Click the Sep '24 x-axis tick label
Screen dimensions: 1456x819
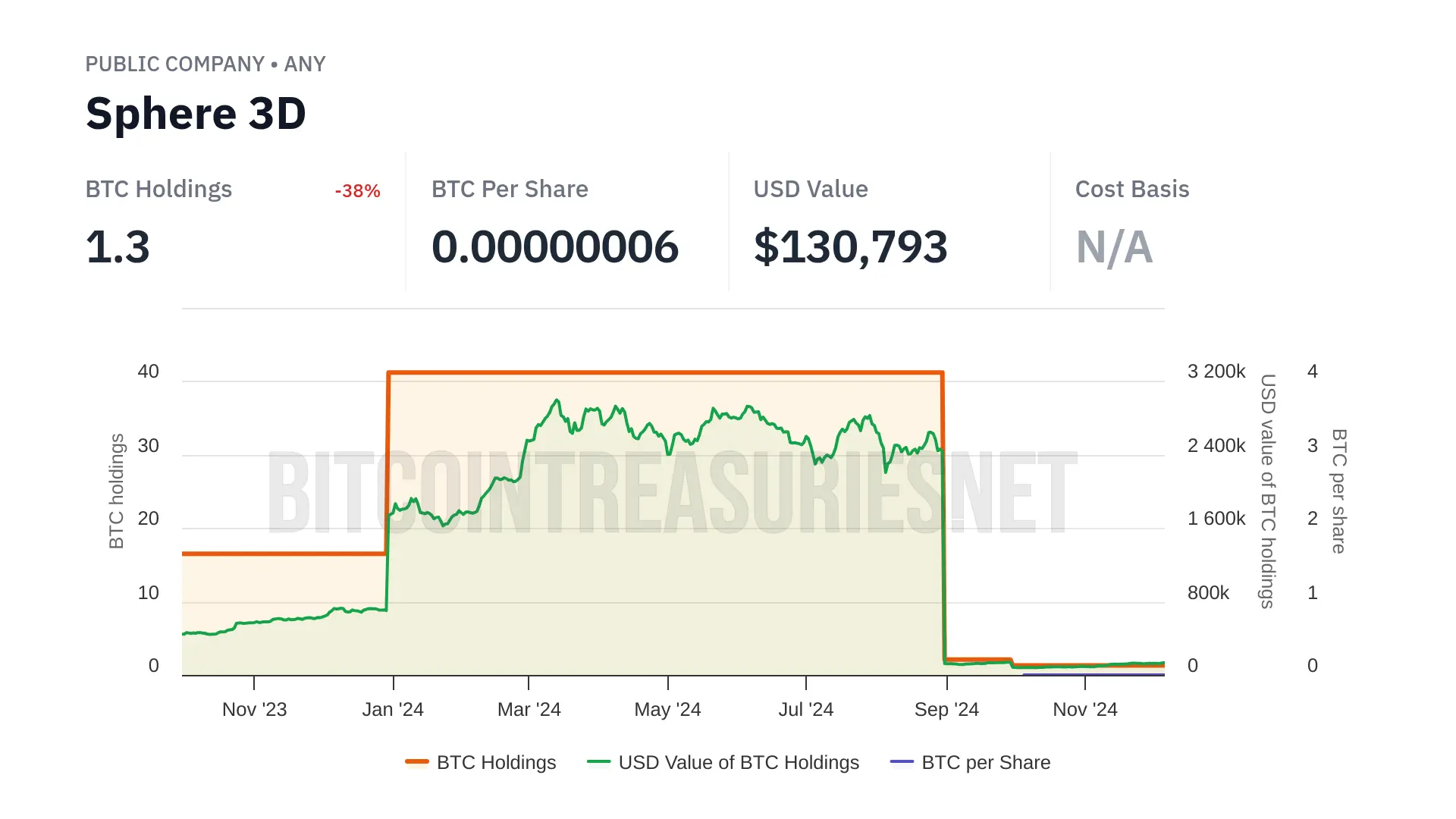click(x=946, y=710)
